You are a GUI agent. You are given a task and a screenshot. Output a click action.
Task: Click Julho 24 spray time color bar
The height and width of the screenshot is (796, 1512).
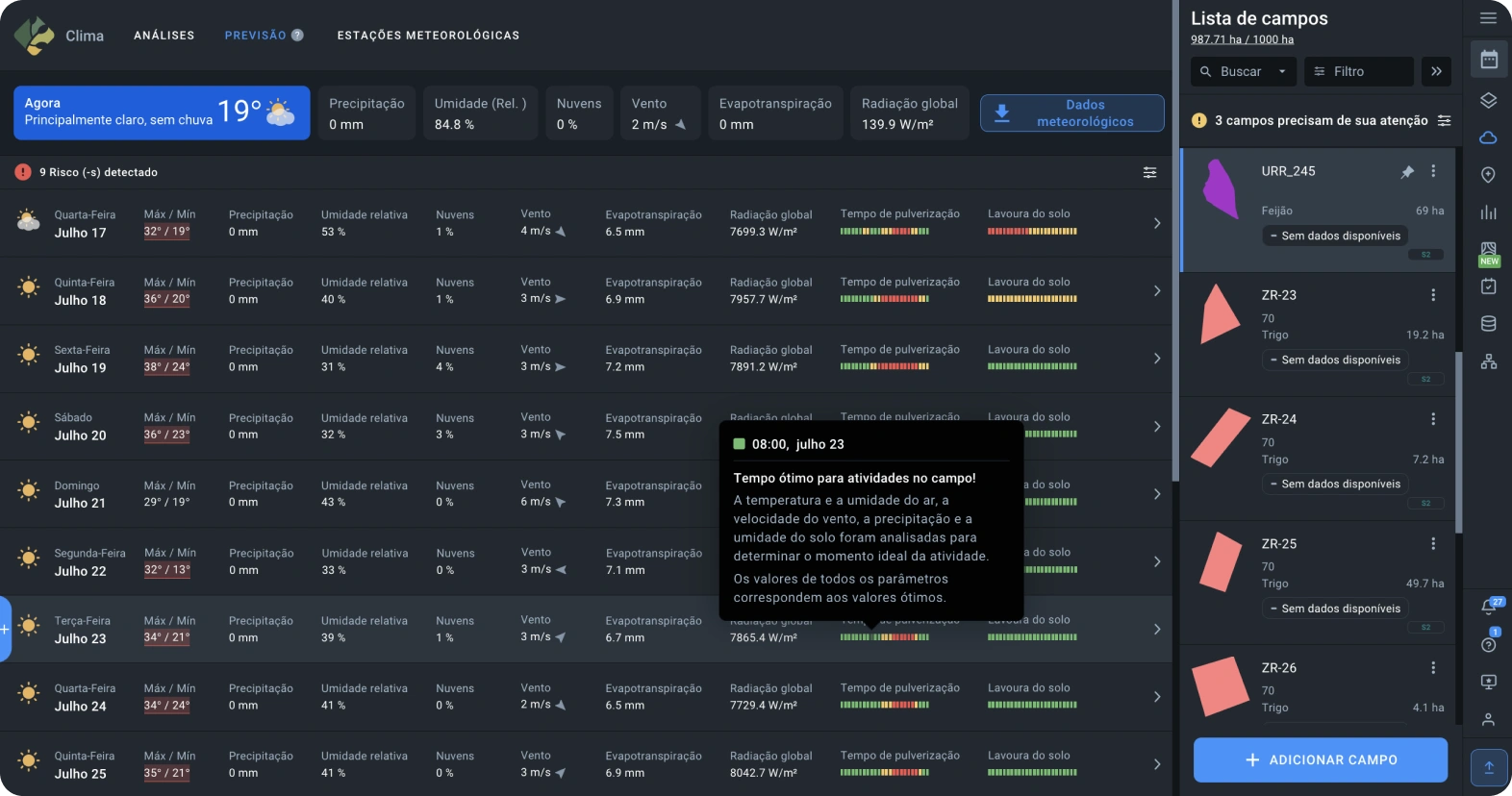pyautogui.click(x=884, y=706)
